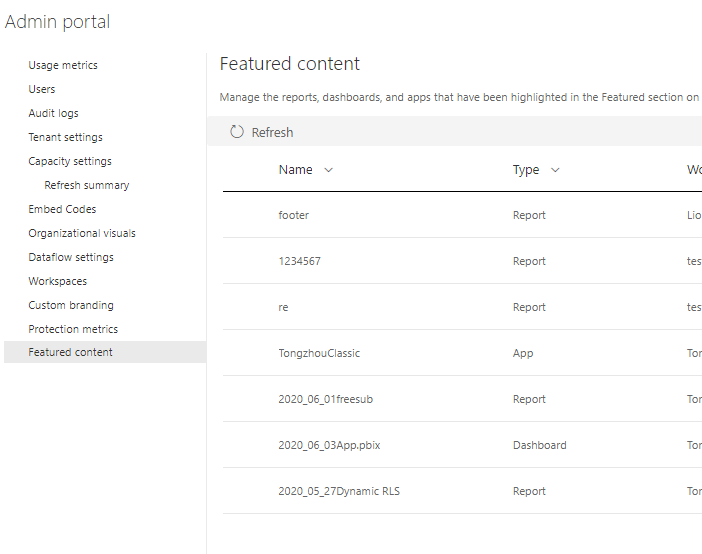This screenshot has width=702, height=554.
Task: Click the Featured content heading
Action: coord(290,64)
